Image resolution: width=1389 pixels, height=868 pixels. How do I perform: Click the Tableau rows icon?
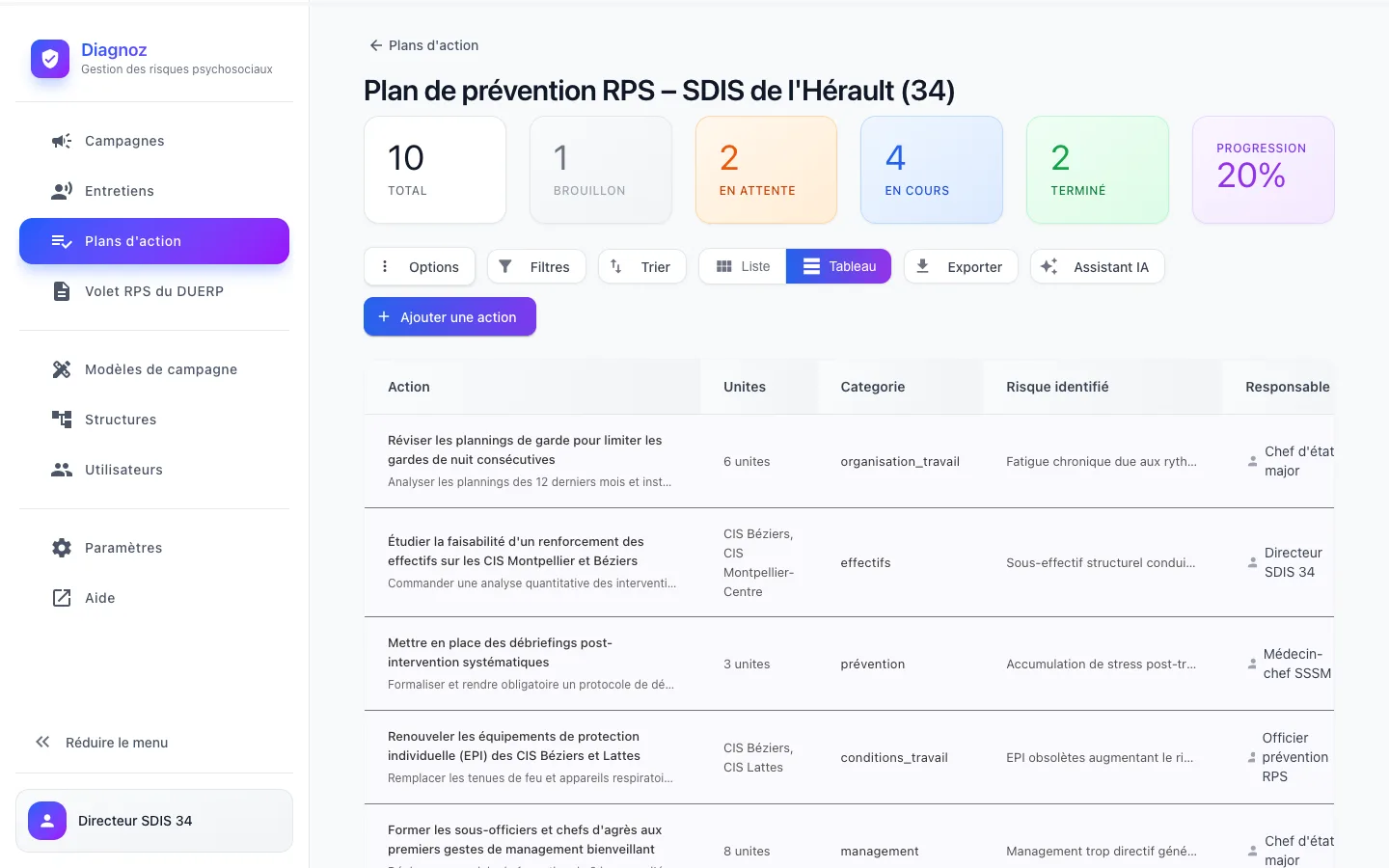[x=811, y=266]
